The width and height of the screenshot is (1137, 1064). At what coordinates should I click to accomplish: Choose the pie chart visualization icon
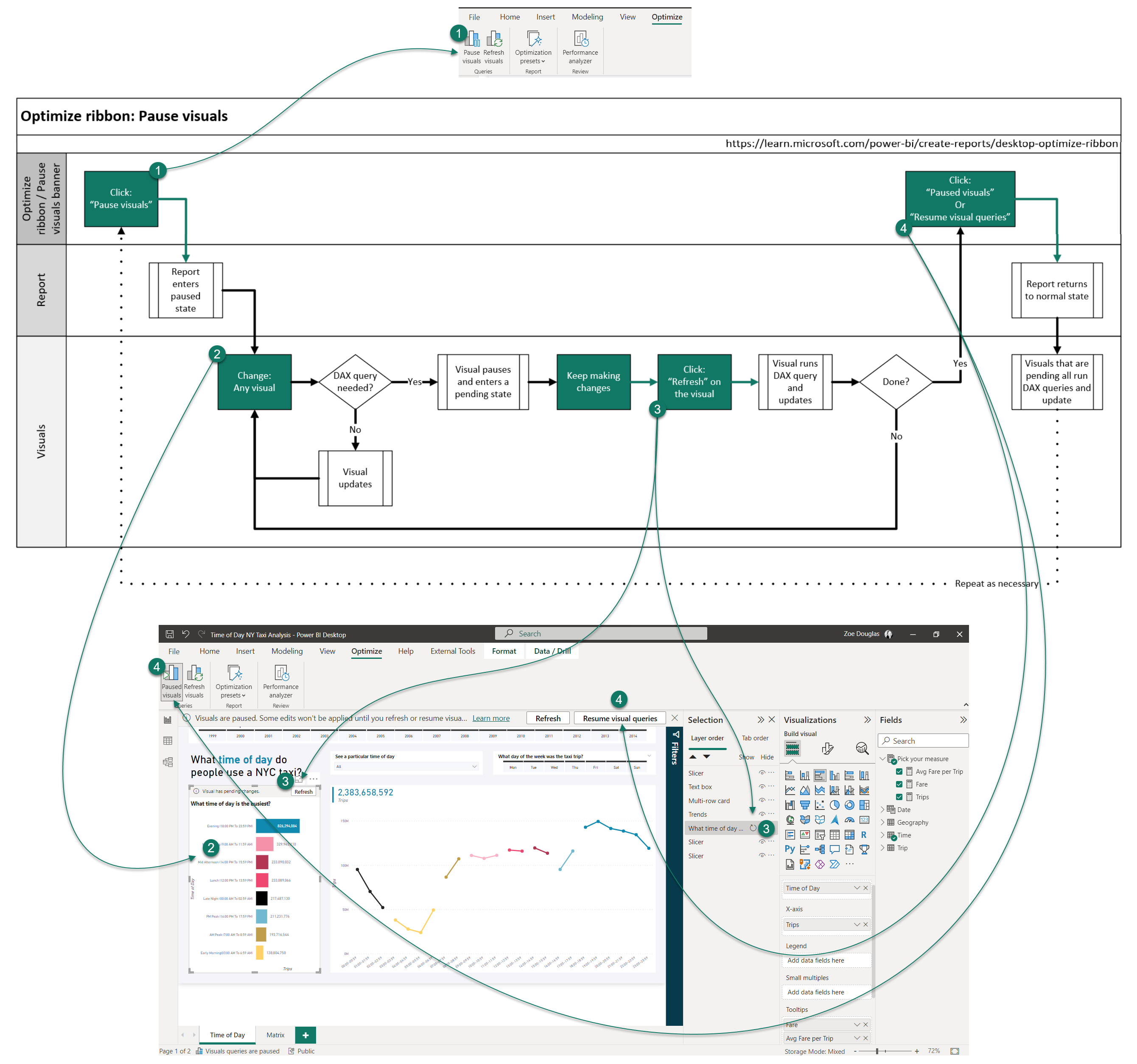(835, 805)
